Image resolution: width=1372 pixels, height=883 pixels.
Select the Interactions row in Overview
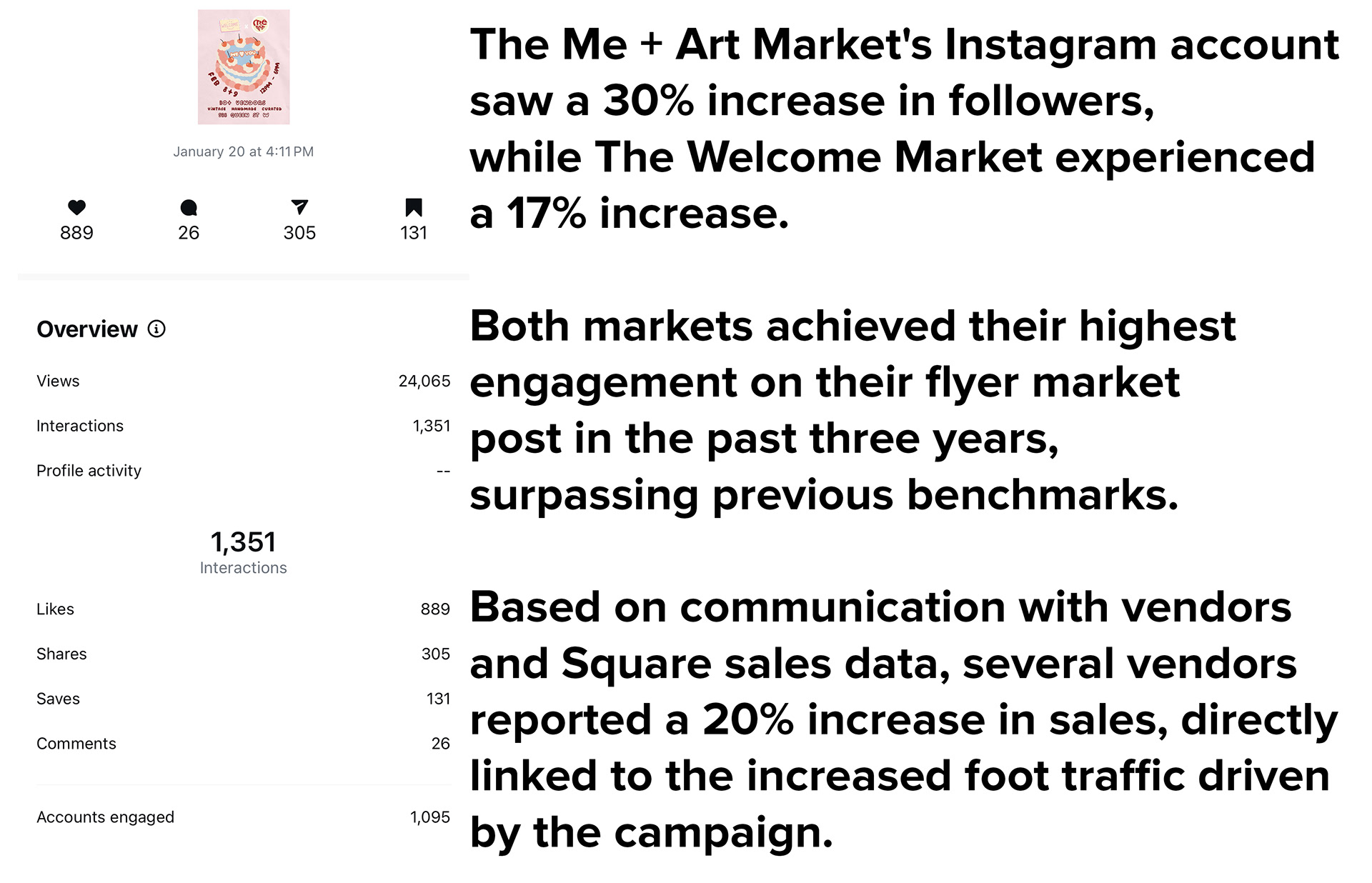(x=244, y=426)
